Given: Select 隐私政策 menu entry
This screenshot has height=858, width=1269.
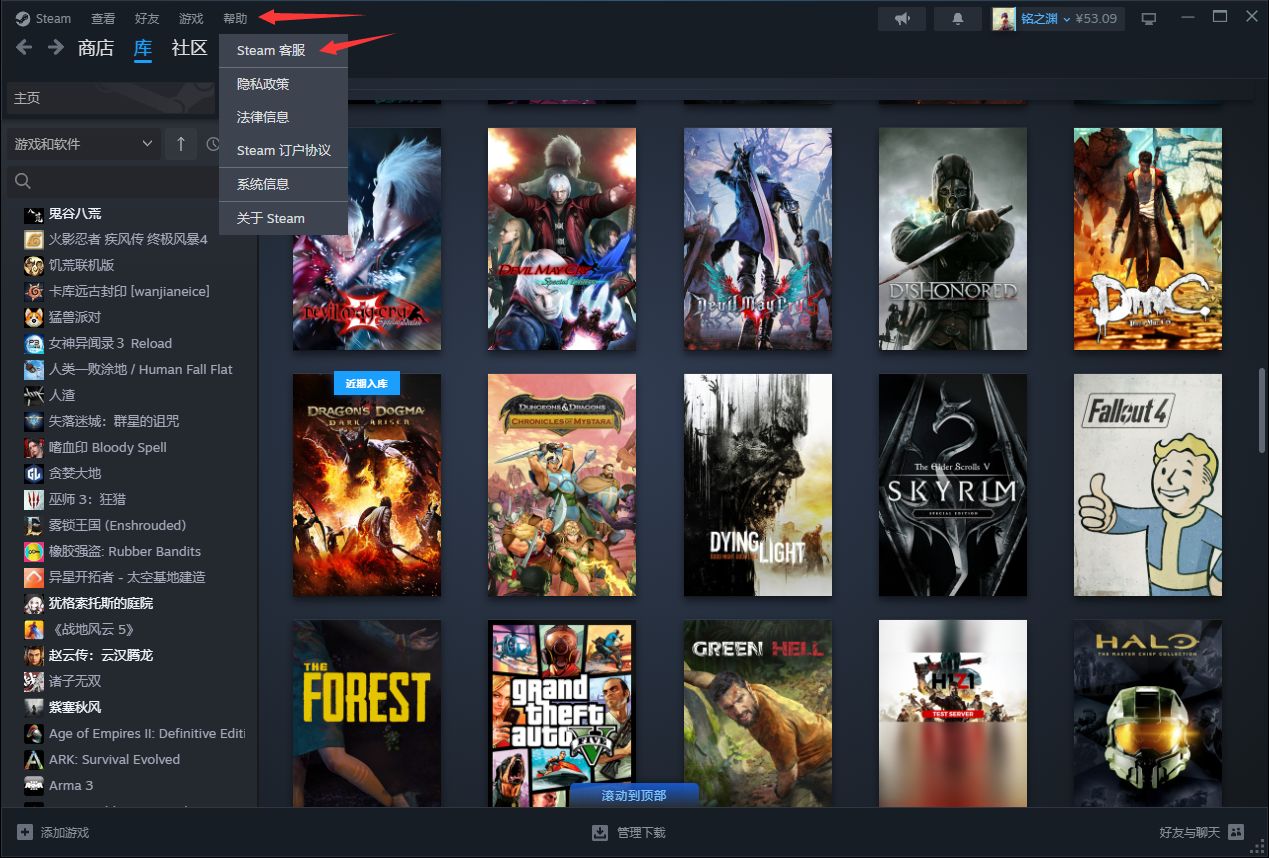Looking at the screenshot, I should click(x=283, y=84).
